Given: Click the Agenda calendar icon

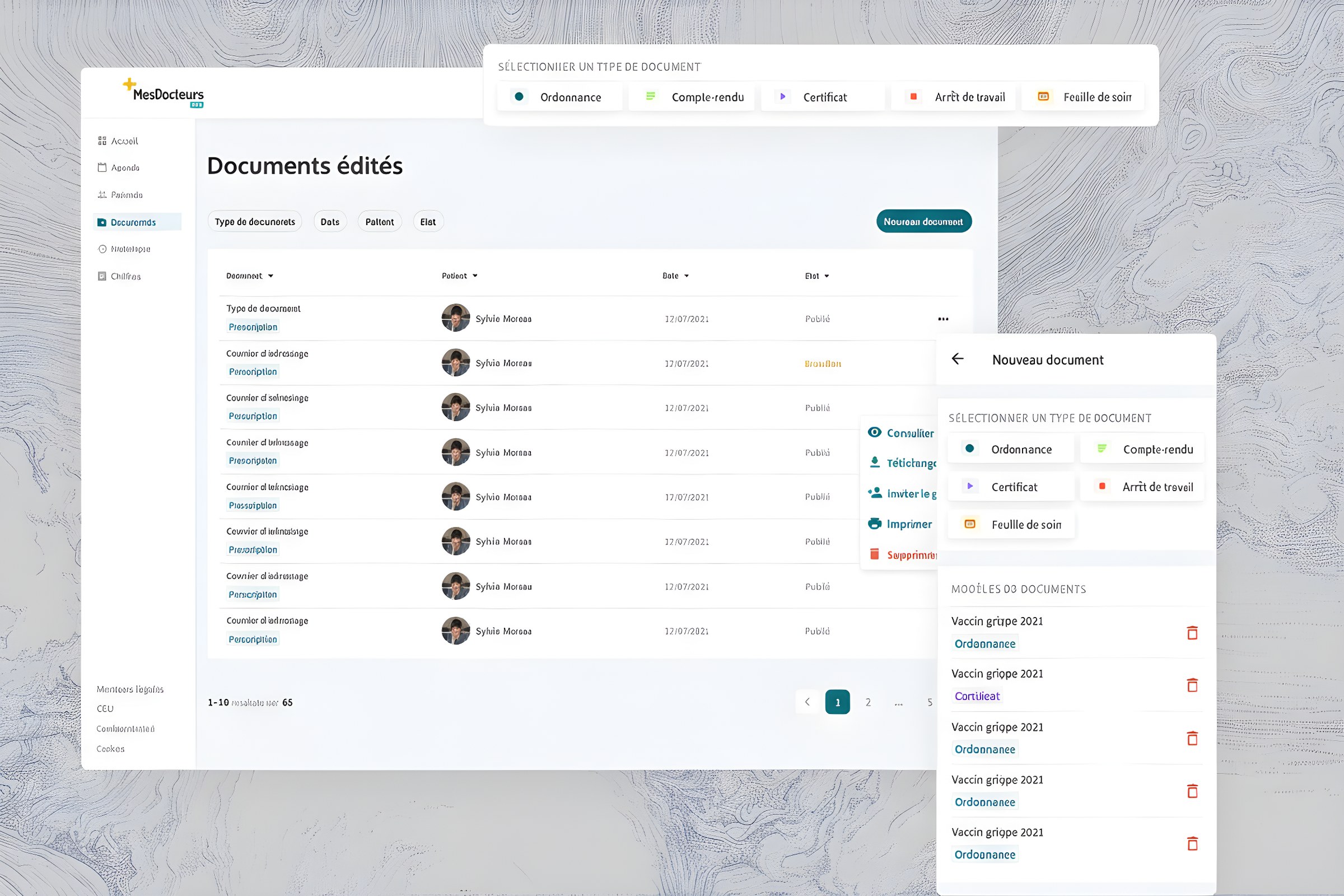Looking at the screenshot, I should [102, 167].
